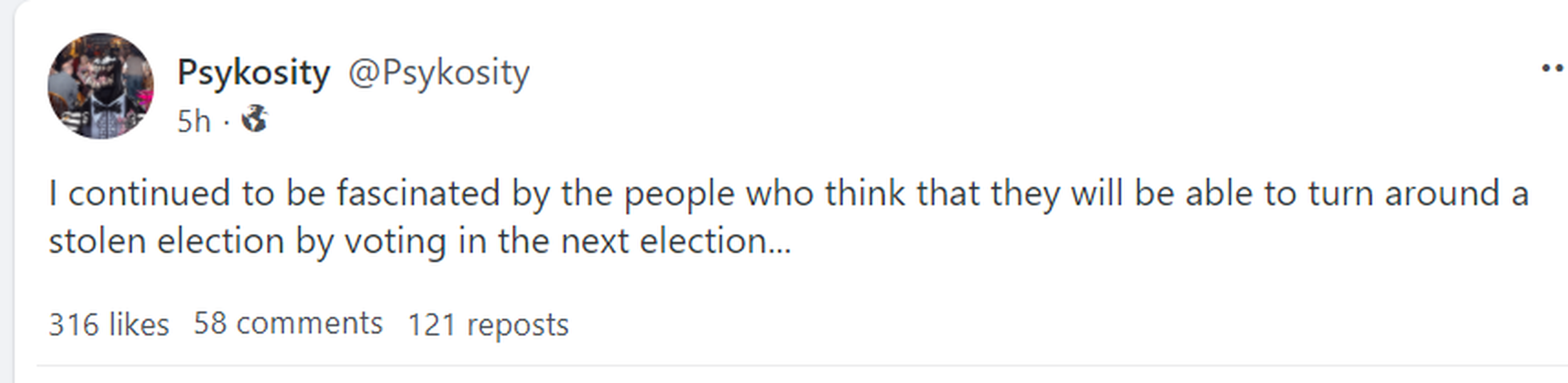Screen dimensions: 1568x383
Task: Click the 5h post timestamp
Action: (194, 121)
